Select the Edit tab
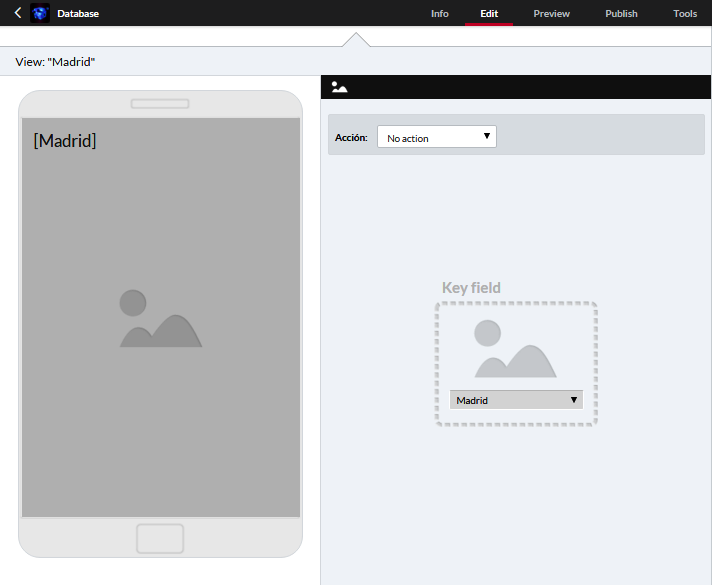This screenshot has height=585, width=712. point(489,14)
